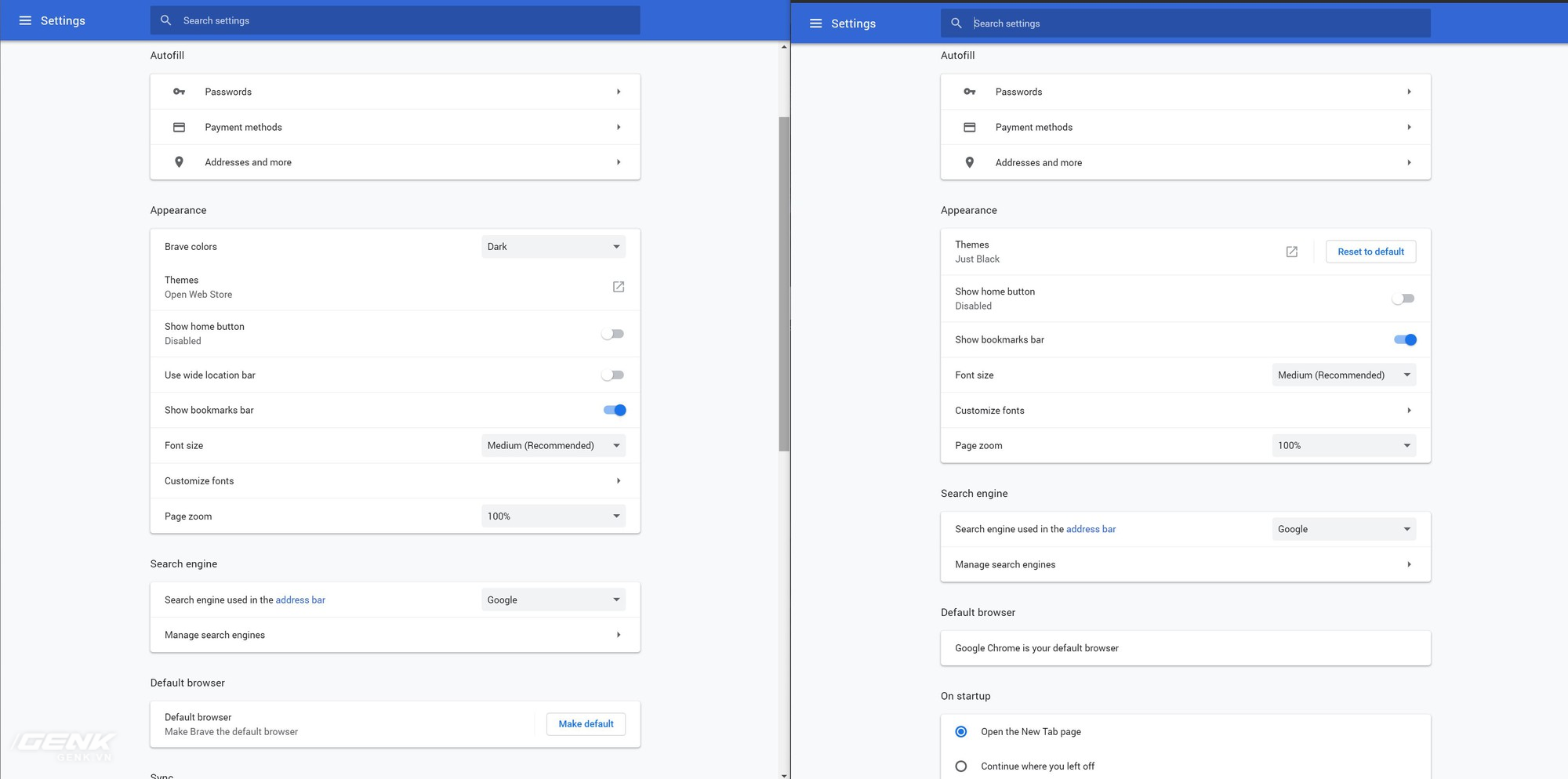This screenshot has height=779, width=1568.
Task: Toggle Use wide location bar
Action: click(x=612, y=375)
